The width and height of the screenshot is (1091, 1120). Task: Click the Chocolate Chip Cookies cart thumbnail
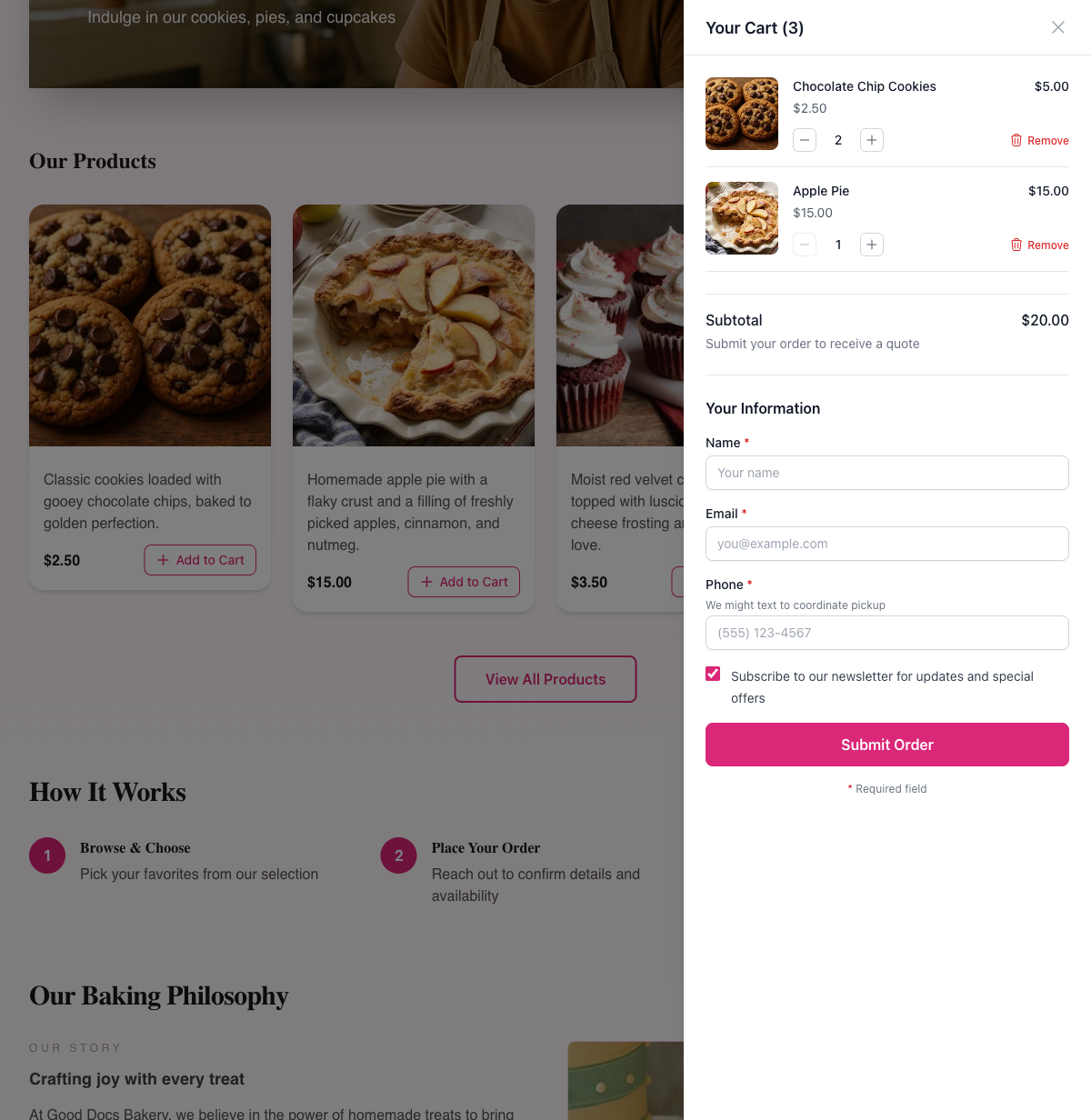tap(742, 114)
